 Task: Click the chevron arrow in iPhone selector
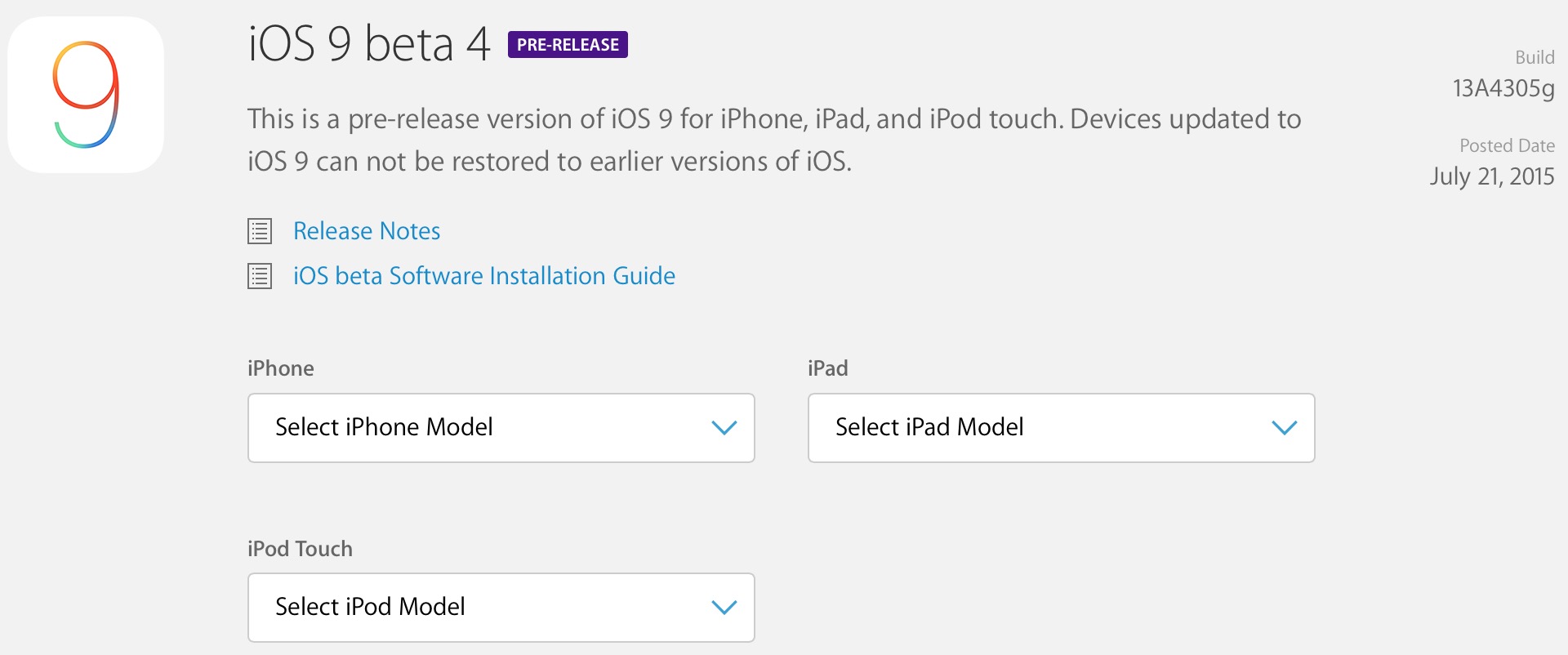click(x=724, y=428)
